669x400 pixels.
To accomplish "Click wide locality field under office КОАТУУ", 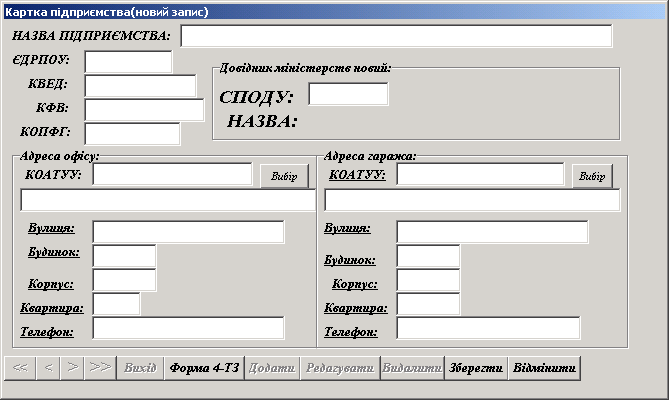I will [x=168, y=200].
